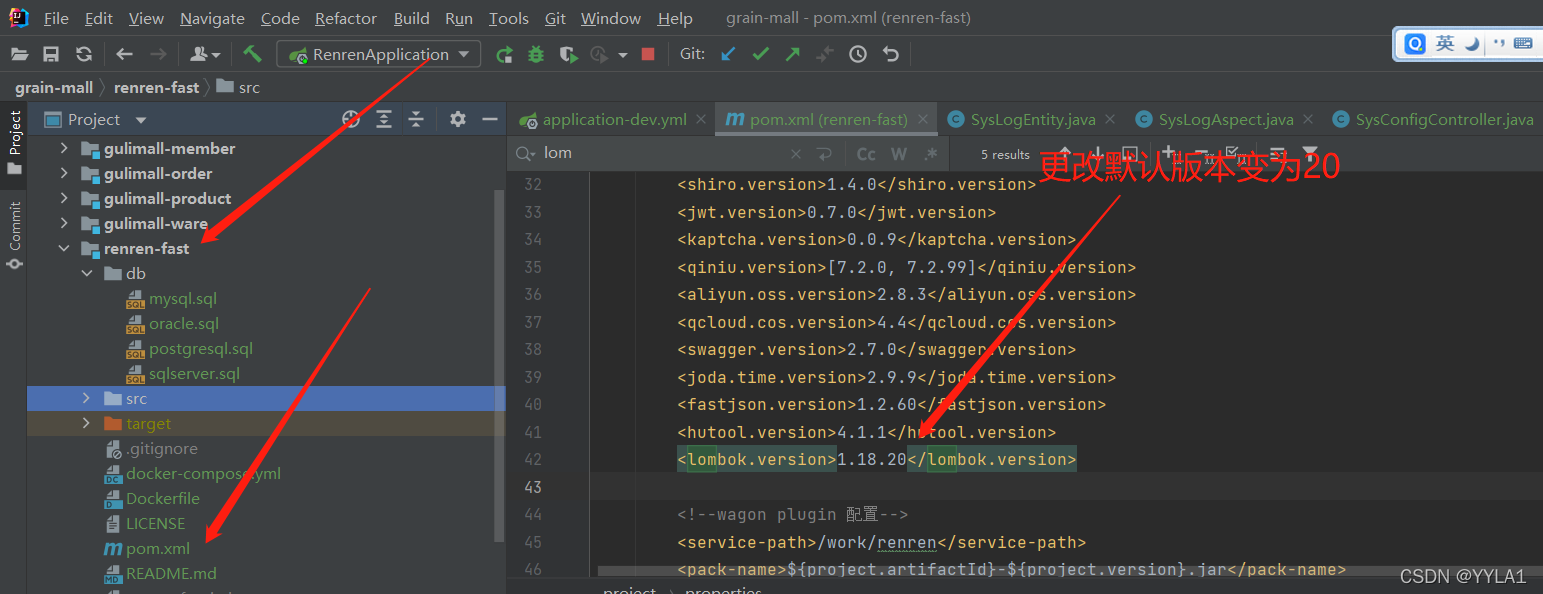Collapse the db folder
The image size is (1543, 594).
[x=88, y=273]
